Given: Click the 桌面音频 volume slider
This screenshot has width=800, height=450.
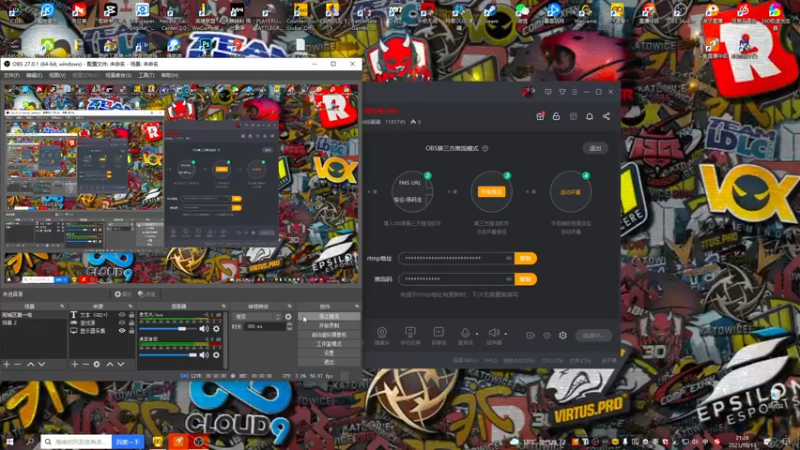Looking at the screenshot, I should tap(168, 355).
